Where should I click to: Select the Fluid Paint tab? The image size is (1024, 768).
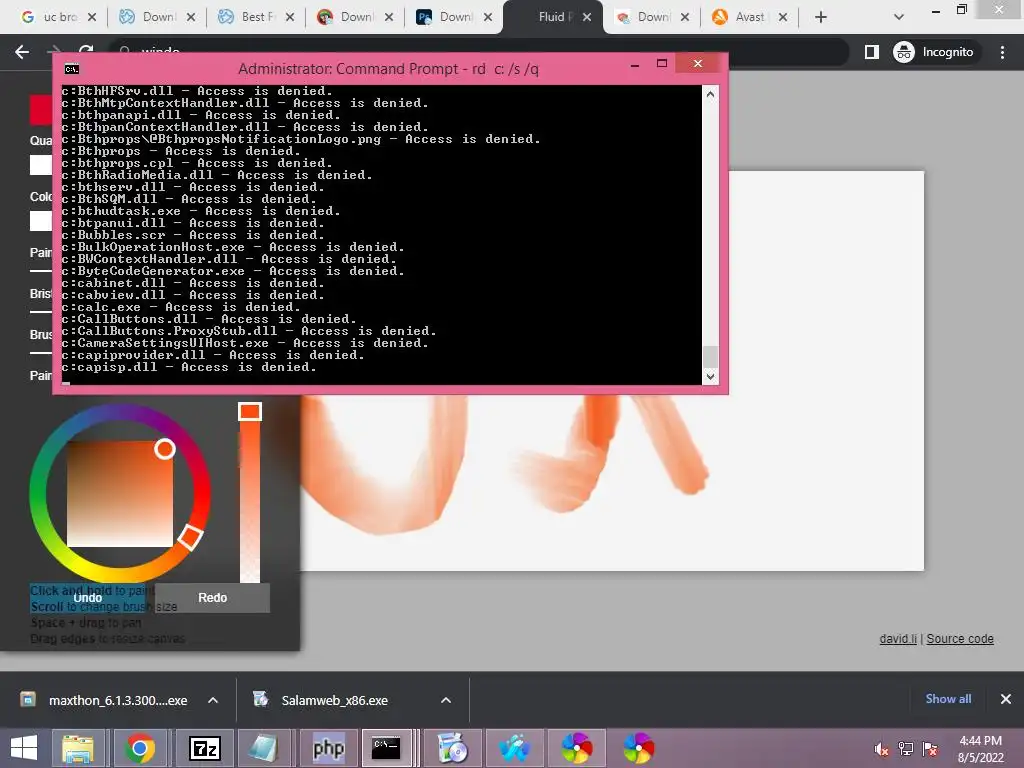coord(554,17)
